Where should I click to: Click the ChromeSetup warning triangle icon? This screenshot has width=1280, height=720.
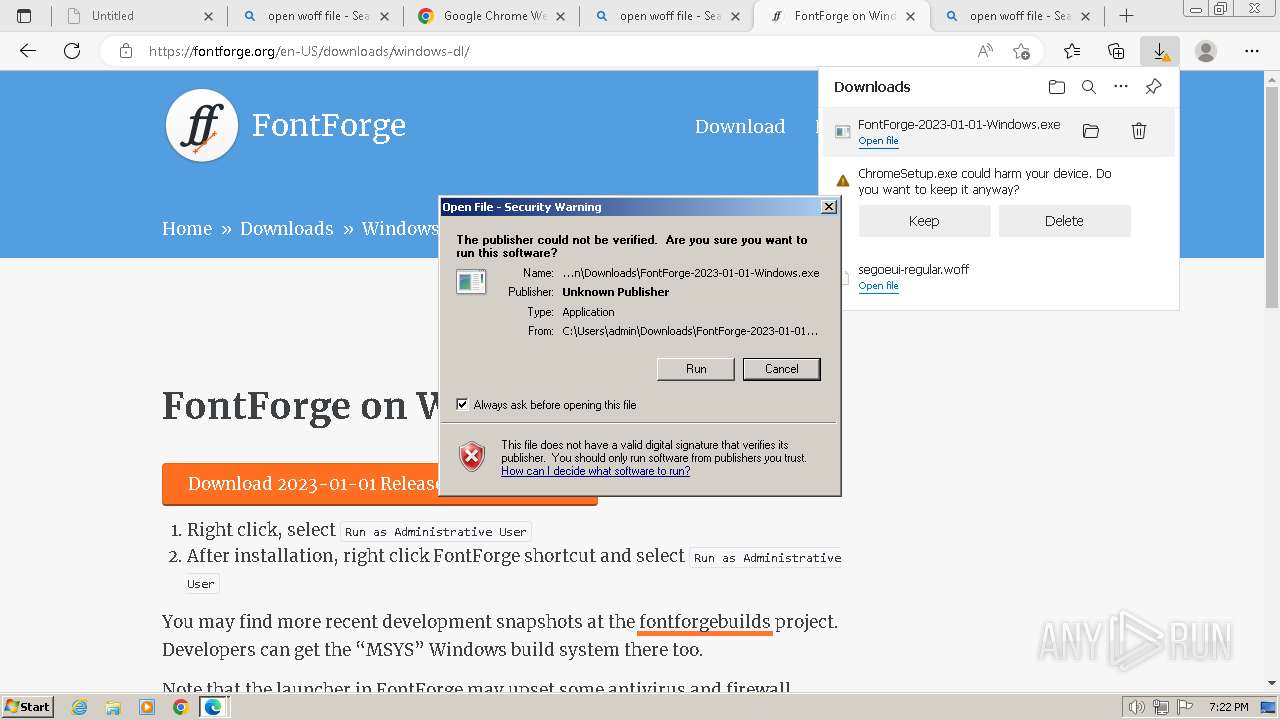click(x=843, y=181)
